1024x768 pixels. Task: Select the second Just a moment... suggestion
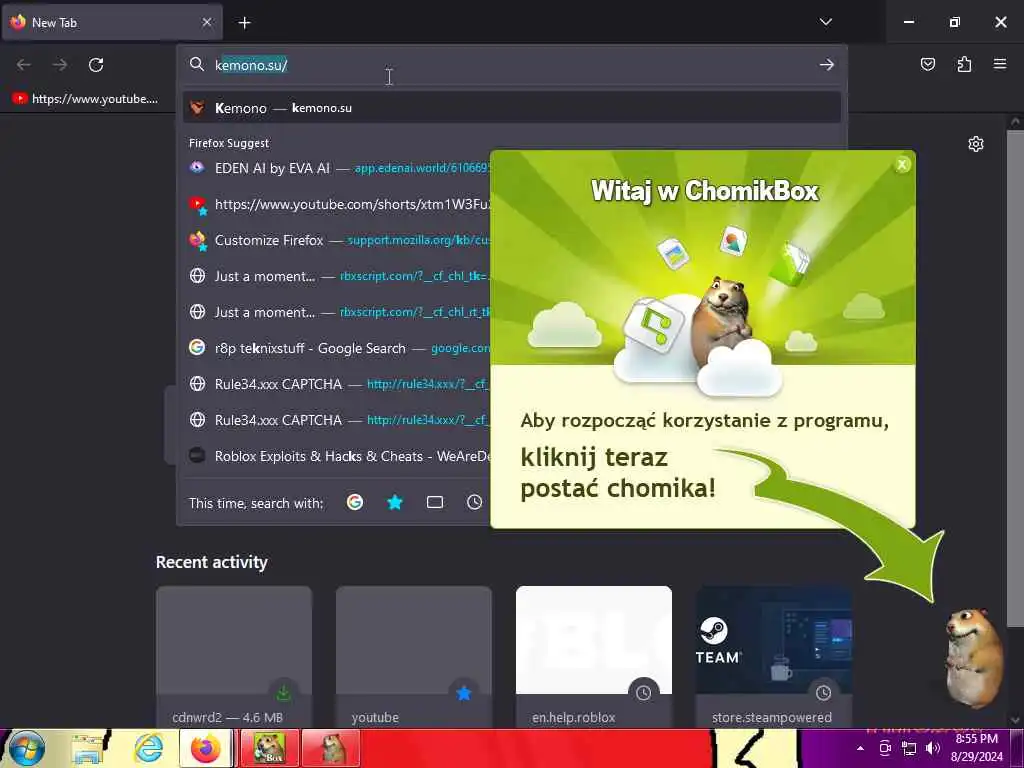pos(337,312)
